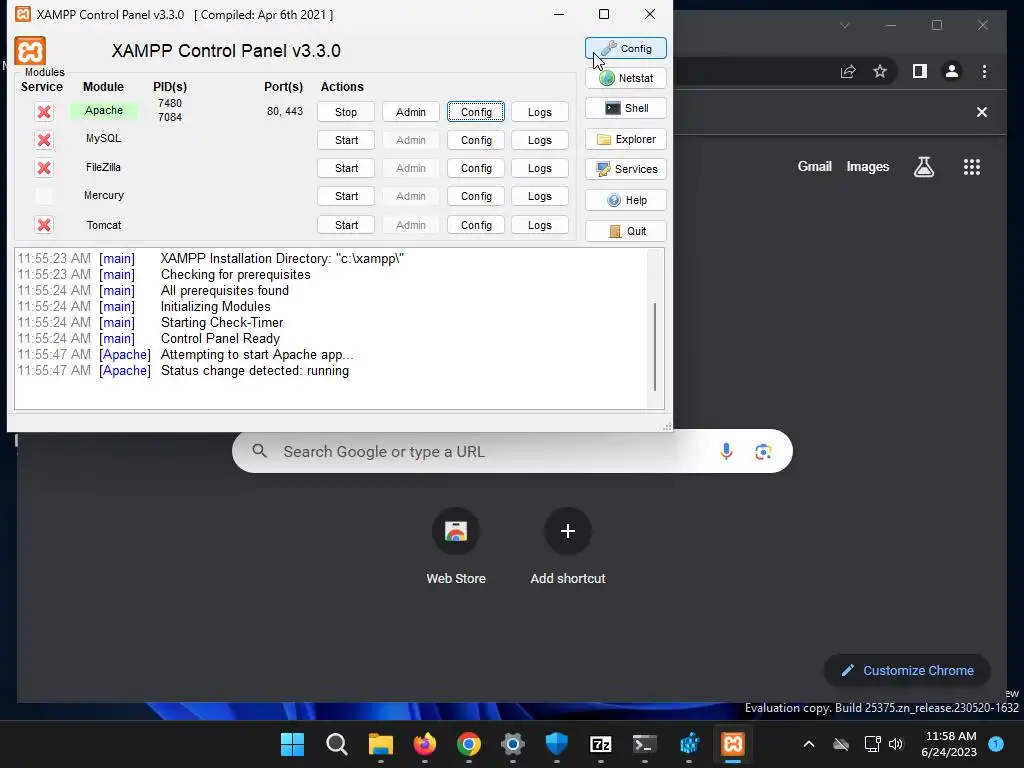The height and width of the screenshot is (768, 1024).
Task: Start the Tomcat module
Action: [x=346, y=225]
